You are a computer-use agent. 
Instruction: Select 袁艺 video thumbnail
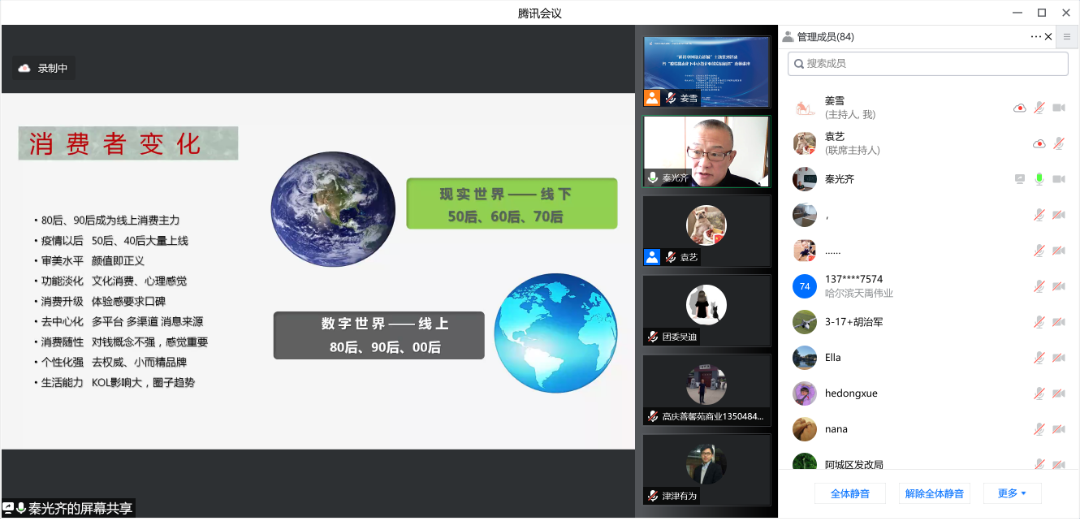click(x=707, y=231)
